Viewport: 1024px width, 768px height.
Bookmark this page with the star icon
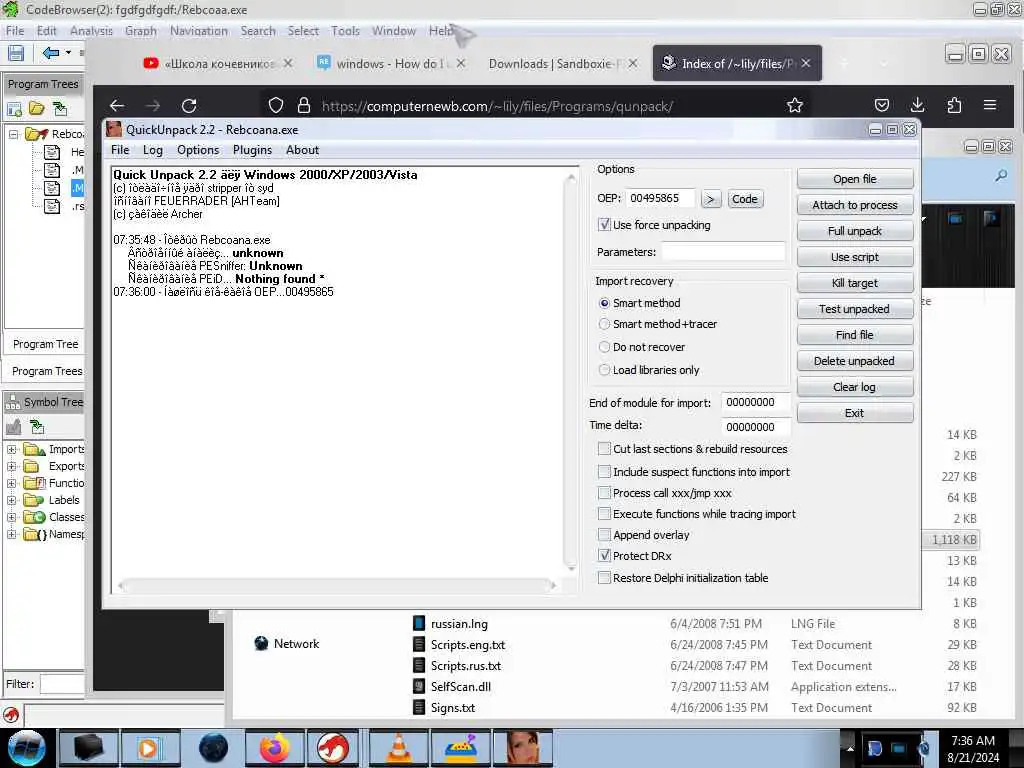[x=795, y=105]
